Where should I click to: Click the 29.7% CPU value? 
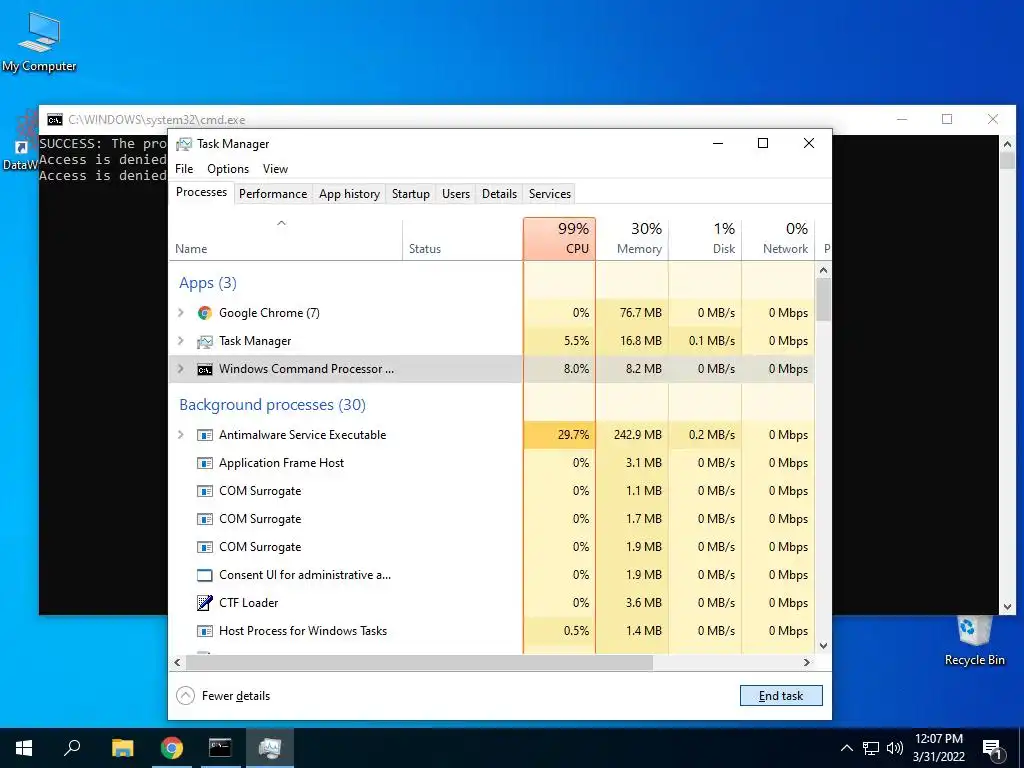573,435
